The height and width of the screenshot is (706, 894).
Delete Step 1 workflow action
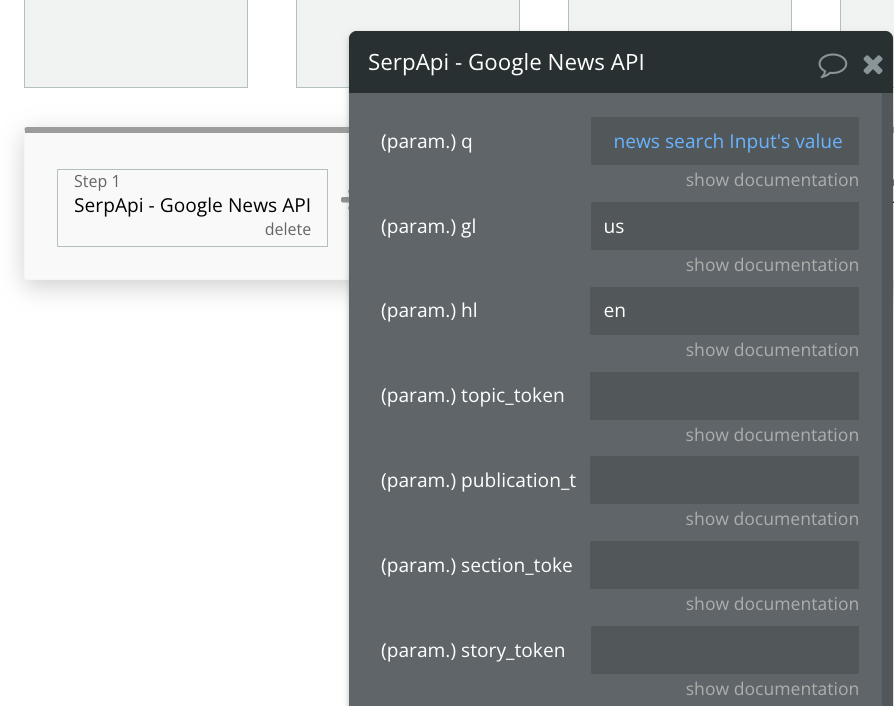pos(288,230)
